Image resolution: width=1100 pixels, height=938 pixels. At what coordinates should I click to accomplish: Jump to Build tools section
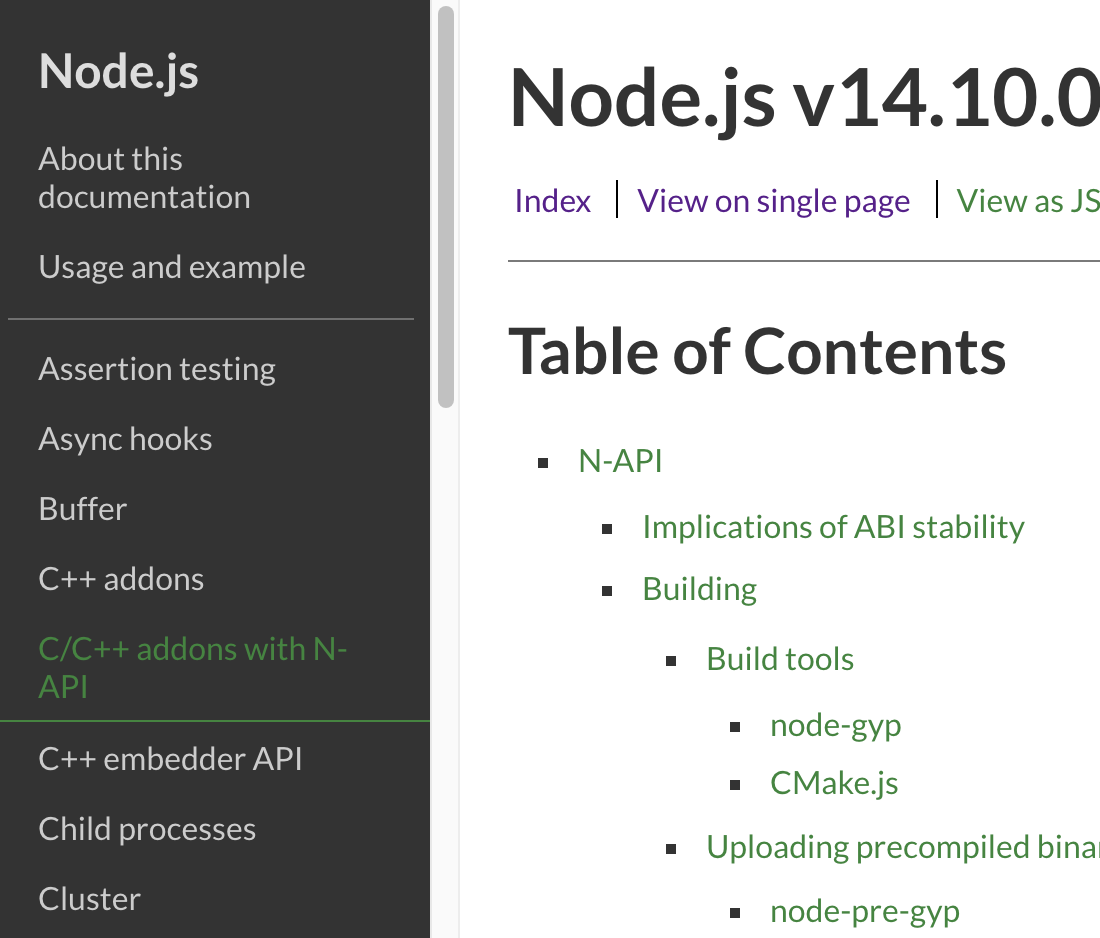780,659
